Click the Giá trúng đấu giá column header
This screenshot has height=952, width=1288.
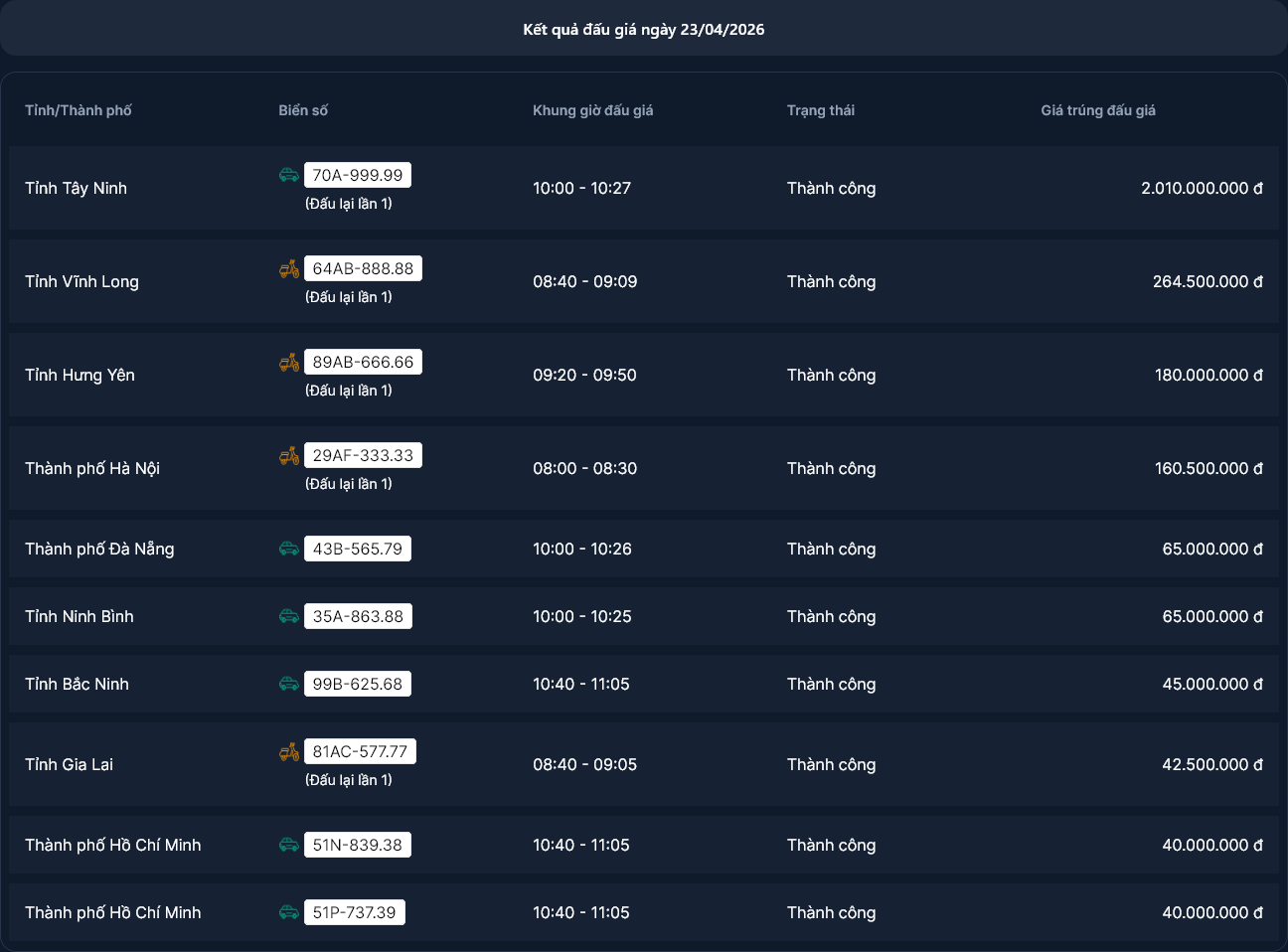tap(1098, 110)
